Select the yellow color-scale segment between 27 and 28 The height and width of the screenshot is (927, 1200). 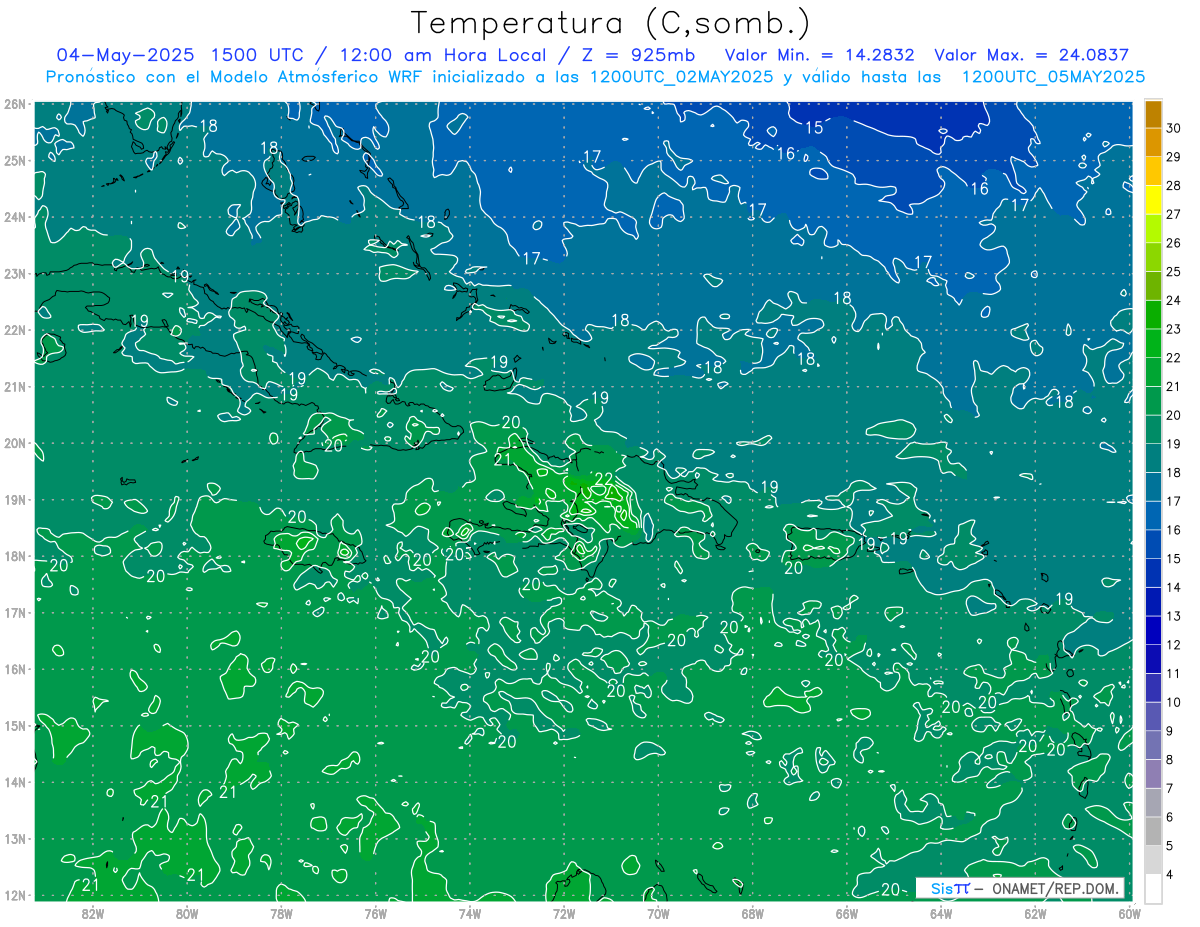pyautogui.click(x=1153, y=200)
